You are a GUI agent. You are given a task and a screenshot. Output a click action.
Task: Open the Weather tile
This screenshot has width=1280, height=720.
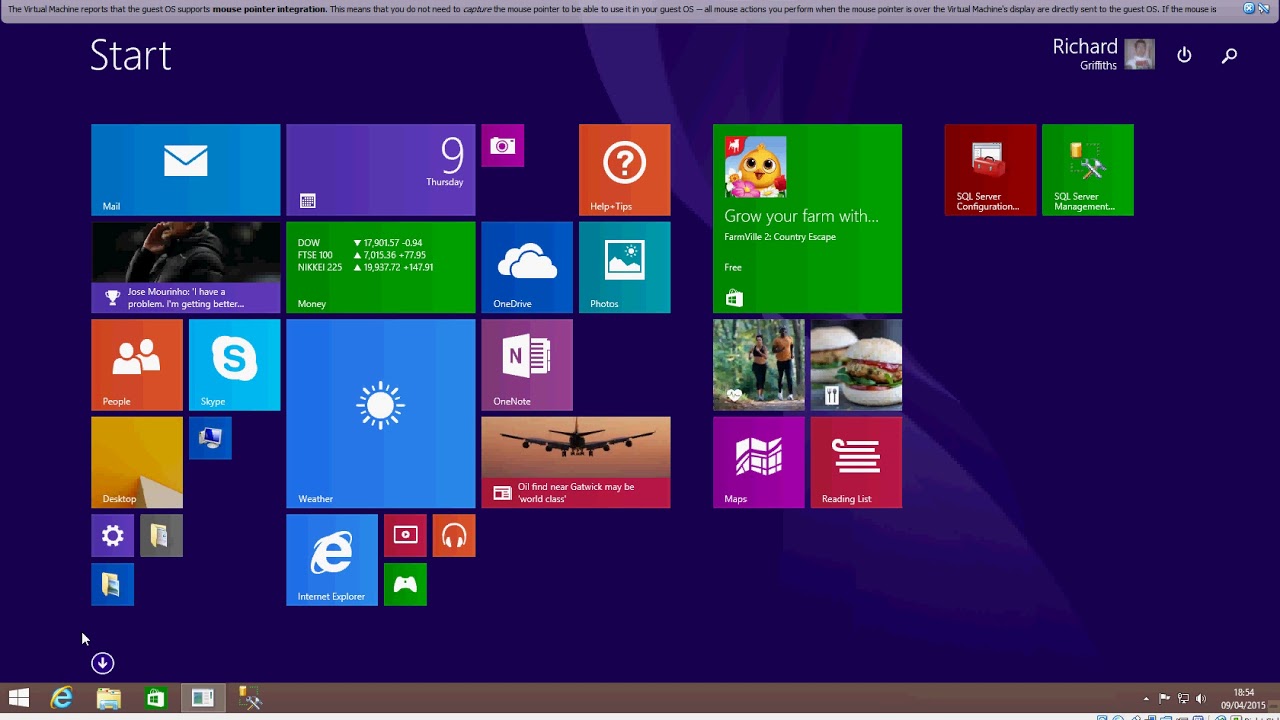coord(380,413)
